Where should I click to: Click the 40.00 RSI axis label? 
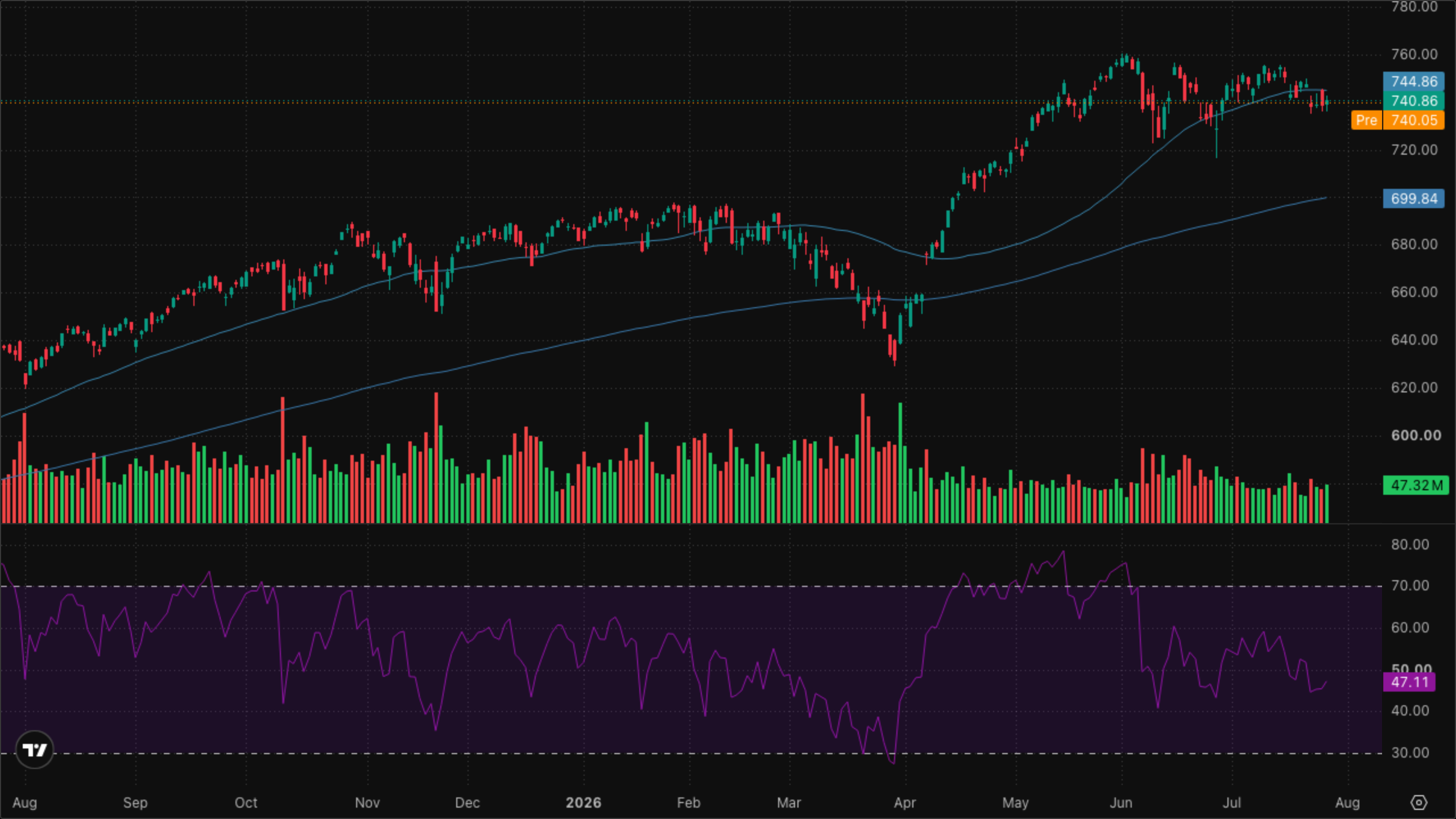1410,710
